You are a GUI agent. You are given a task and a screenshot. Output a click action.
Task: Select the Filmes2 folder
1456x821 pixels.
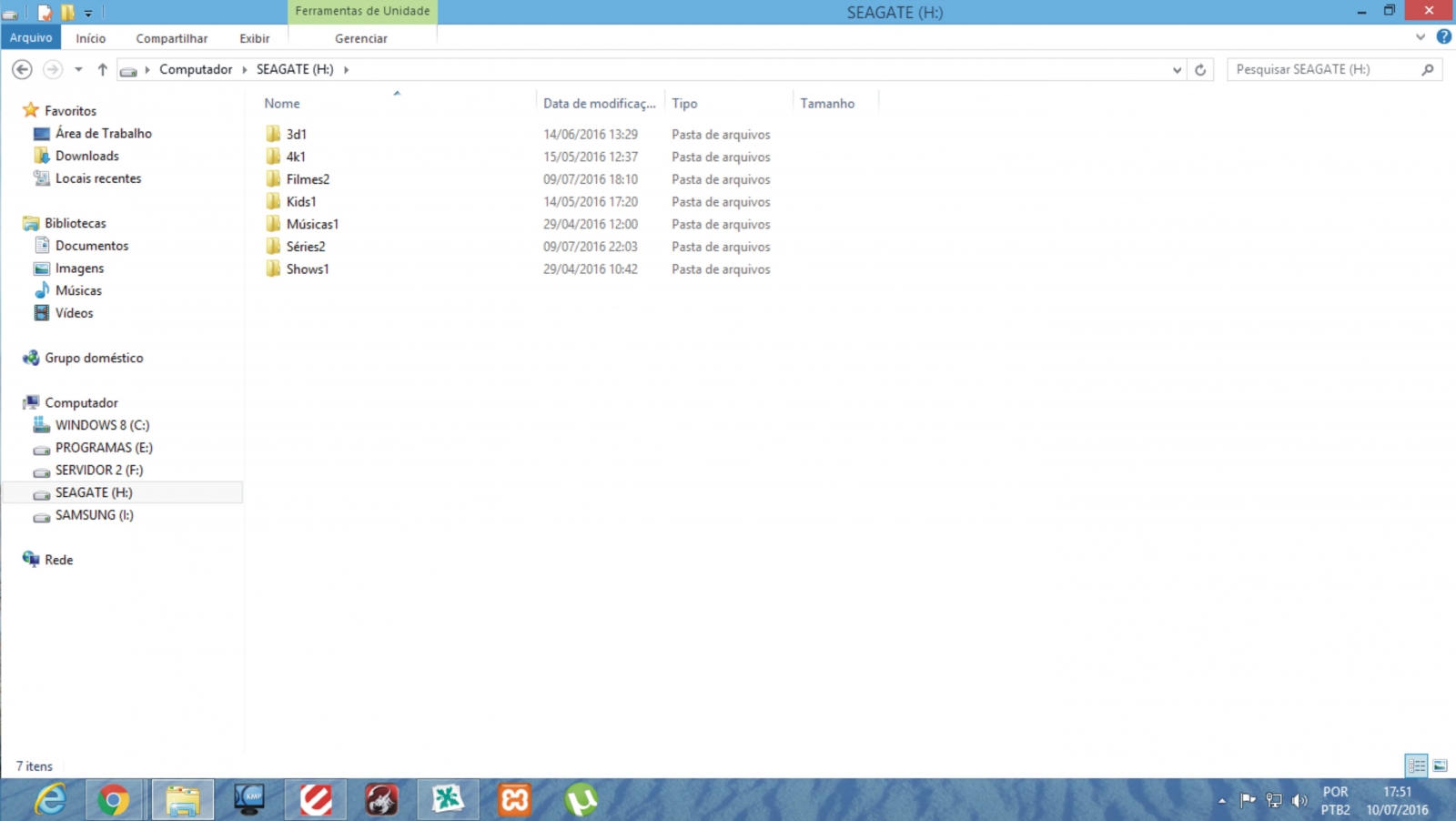tap(308, 179)
